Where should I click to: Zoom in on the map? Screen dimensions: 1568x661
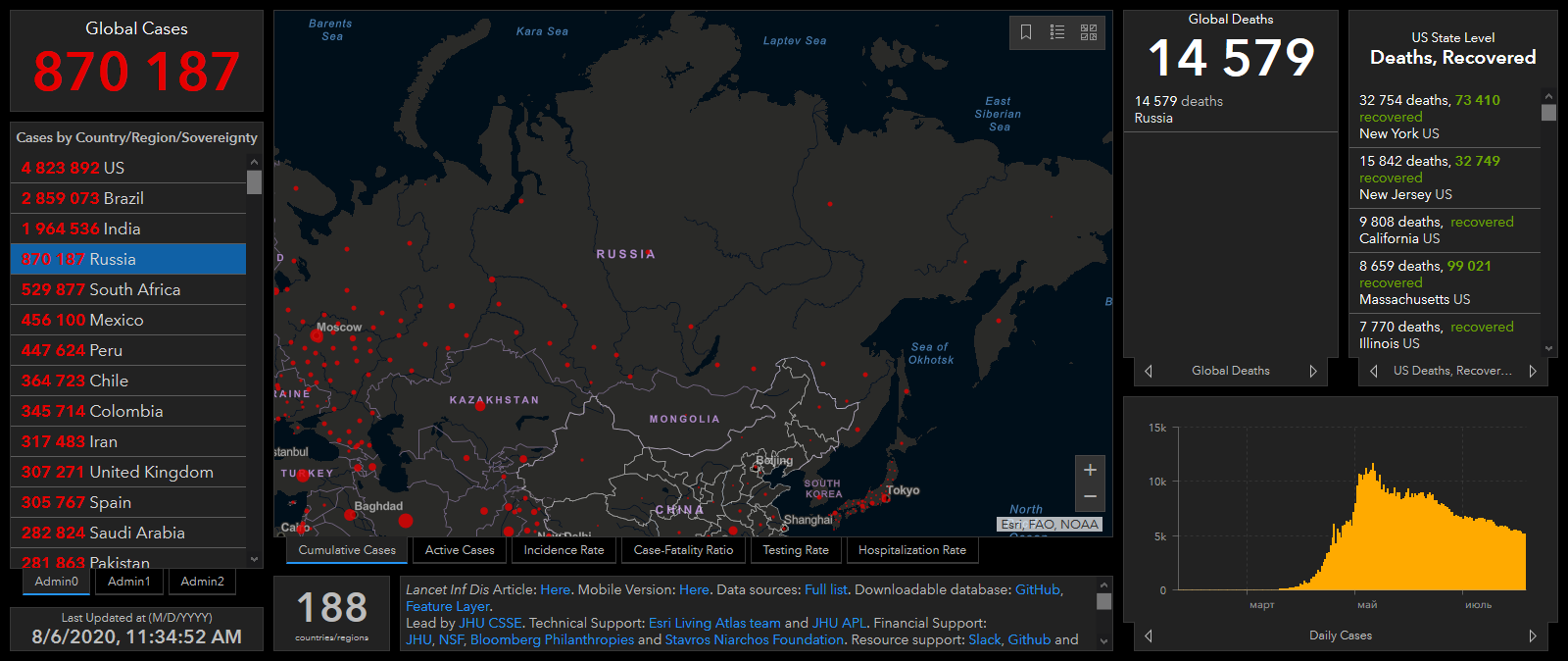click(1090, 470)
